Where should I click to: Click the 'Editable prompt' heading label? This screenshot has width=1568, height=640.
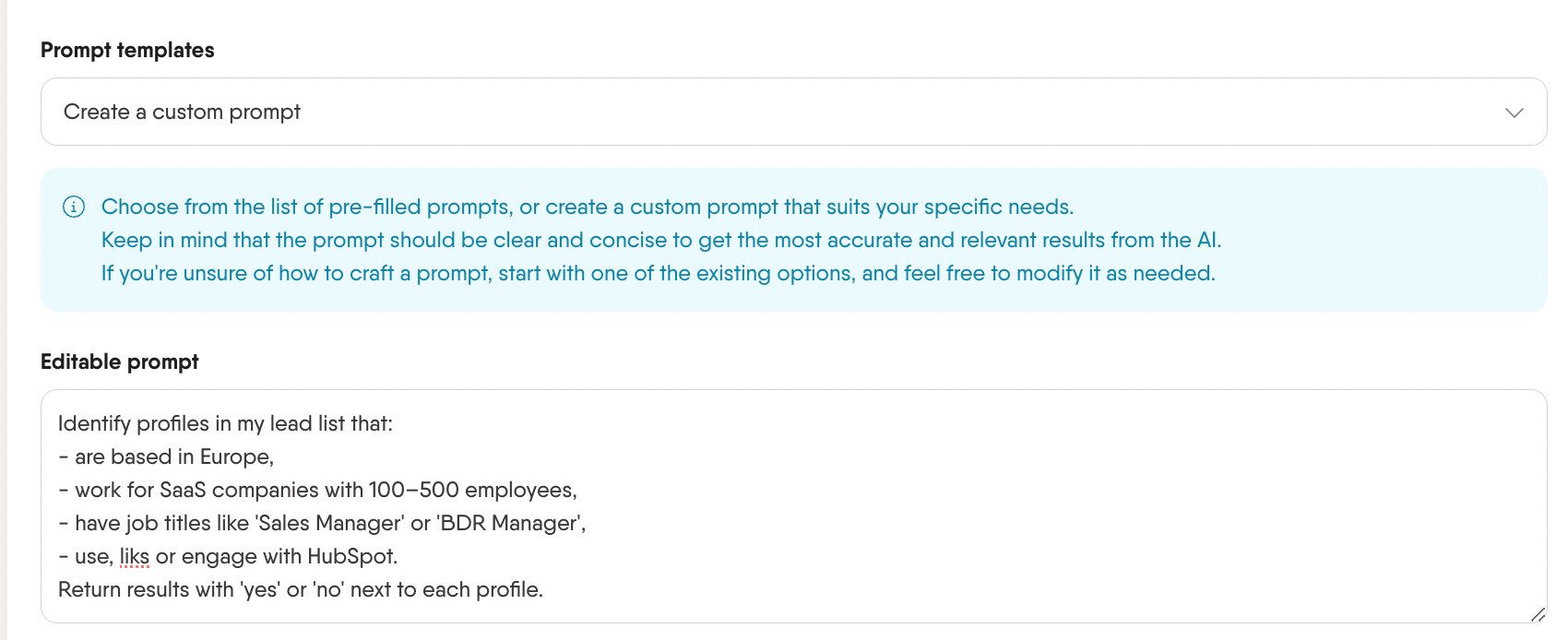coord(120,361)
